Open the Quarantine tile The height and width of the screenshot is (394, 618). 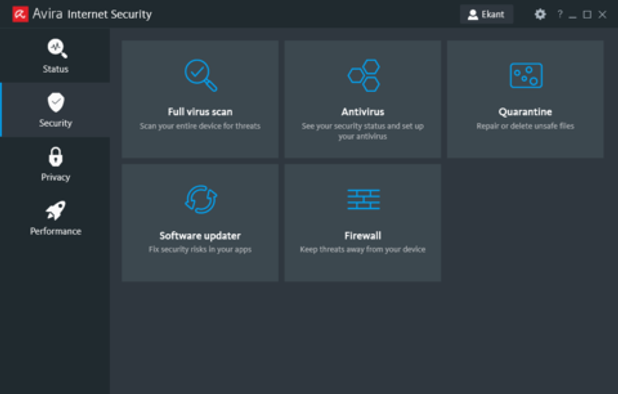coord(525,99)
